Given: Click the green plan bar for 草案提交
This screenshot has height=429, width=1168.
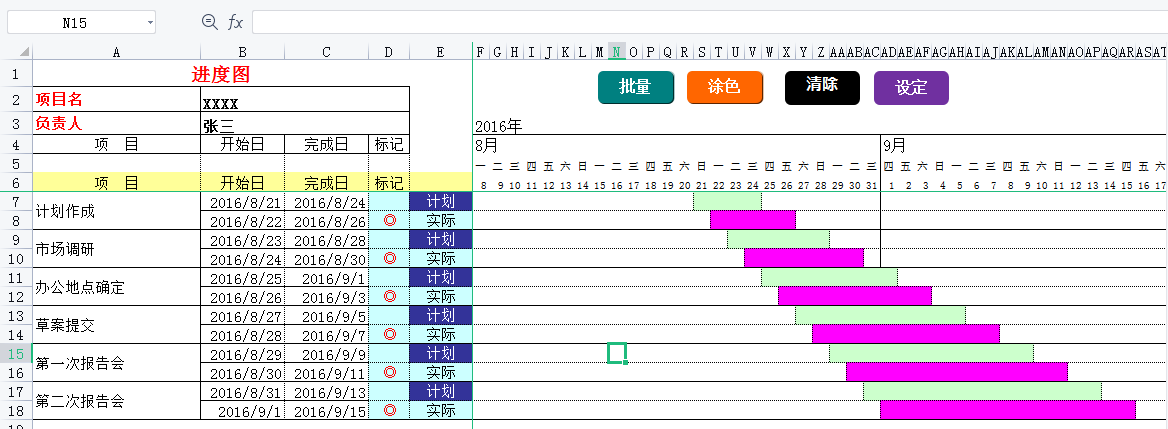Looking at the screenshot, I should 880,315.
